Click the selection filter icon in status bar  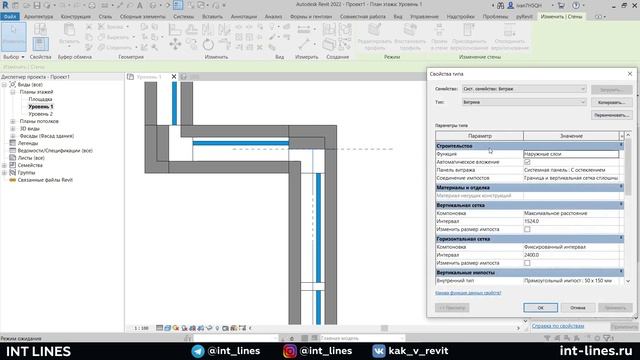click(607, 338)
